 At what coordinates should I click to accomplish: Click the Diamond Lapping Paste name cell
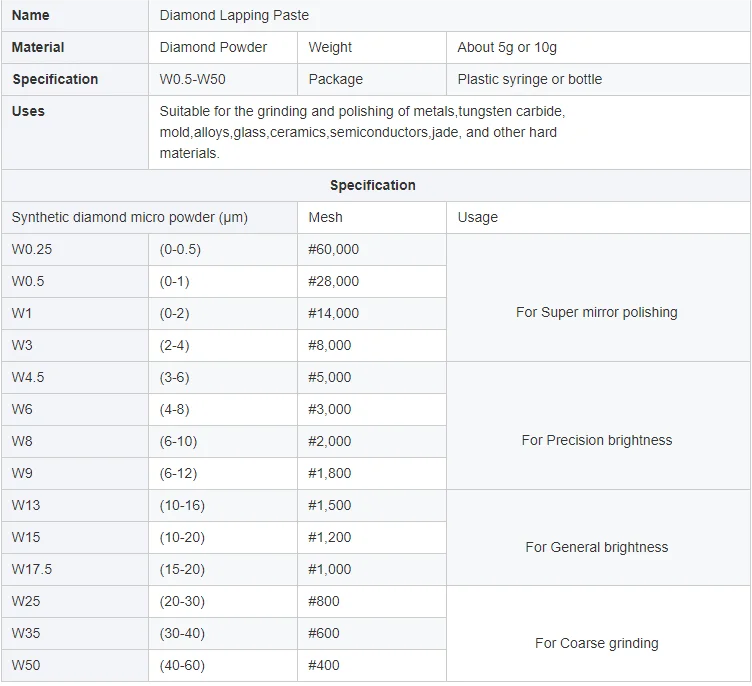click(x=234, y=15)
